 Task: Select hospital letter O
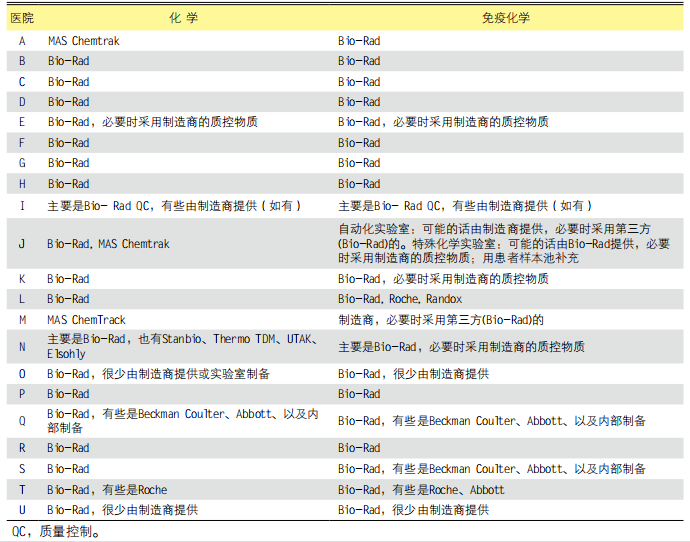tap(22, 374)
